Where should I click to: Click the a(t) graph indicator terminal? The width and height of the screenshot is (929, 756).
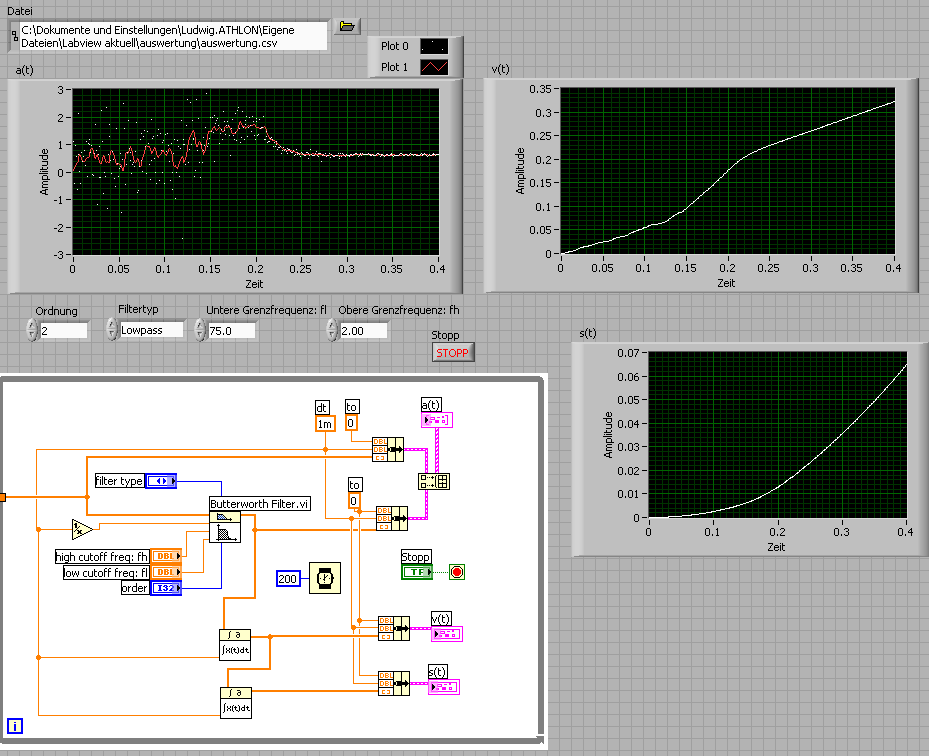[439, 420]
